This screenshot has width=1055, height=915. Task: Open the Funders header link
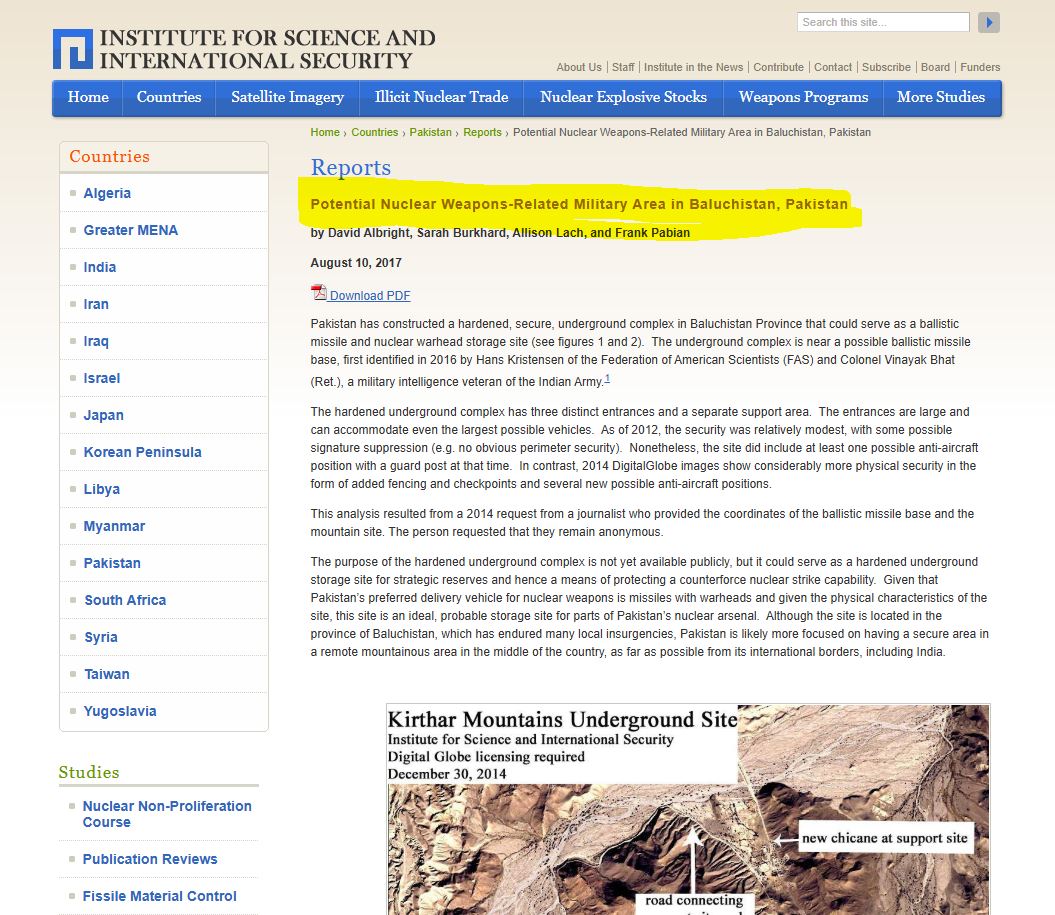(980, 67)
